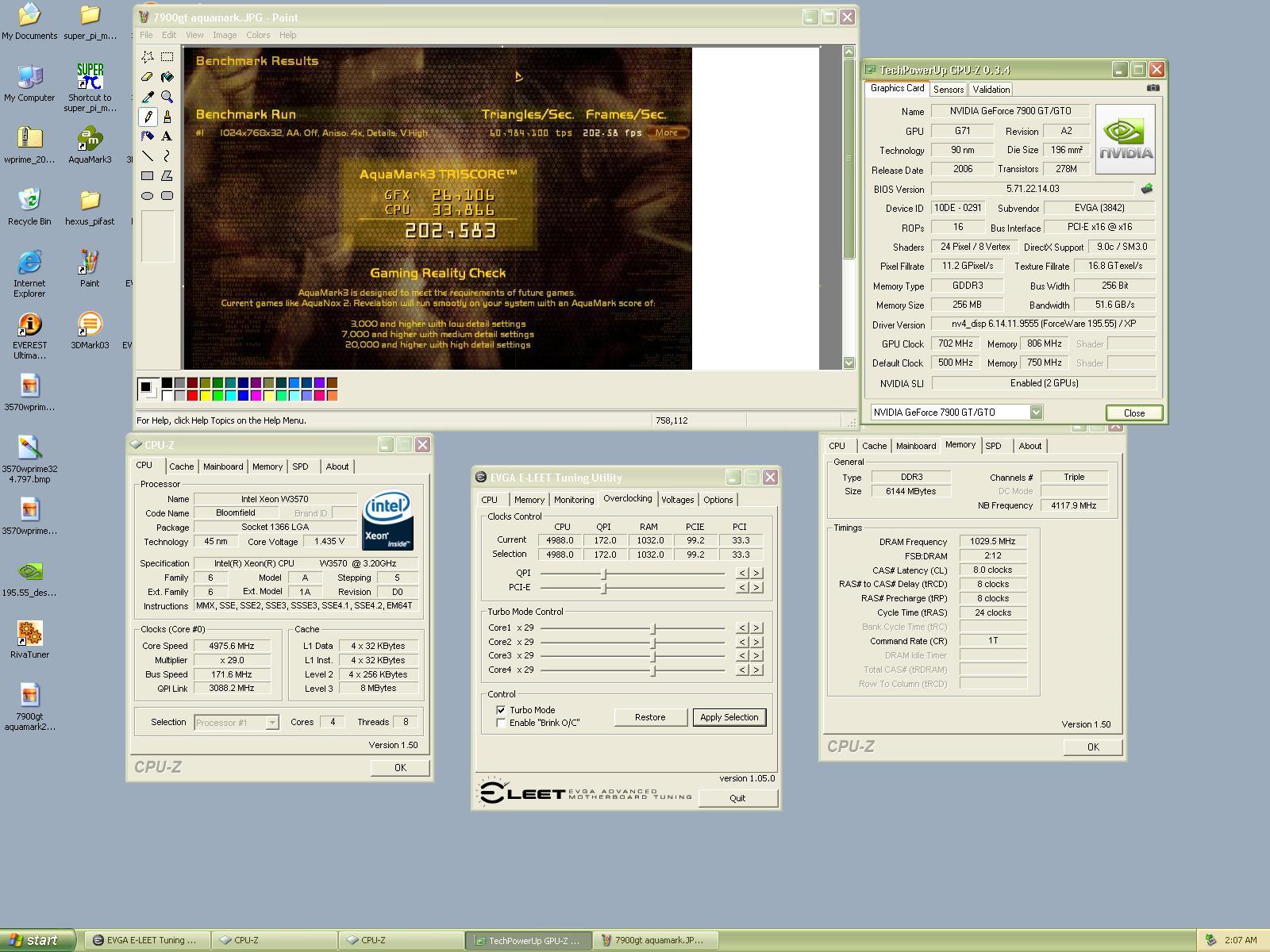This screenshot has width=1270, height=952.
Task: Select the rectangular Select tool in Paint
Action: 167,57
